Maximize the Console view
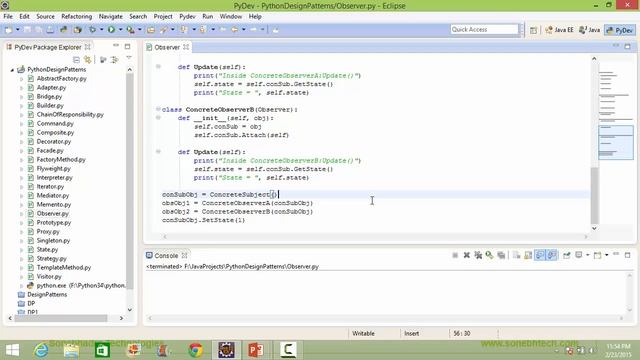Image resolution: width=640 pixels, height=360 pixels. [x=627, y=255]
